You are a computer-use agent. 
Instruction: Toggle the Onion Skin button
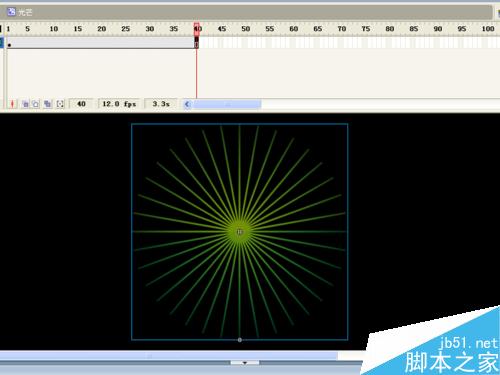point(25,104)
